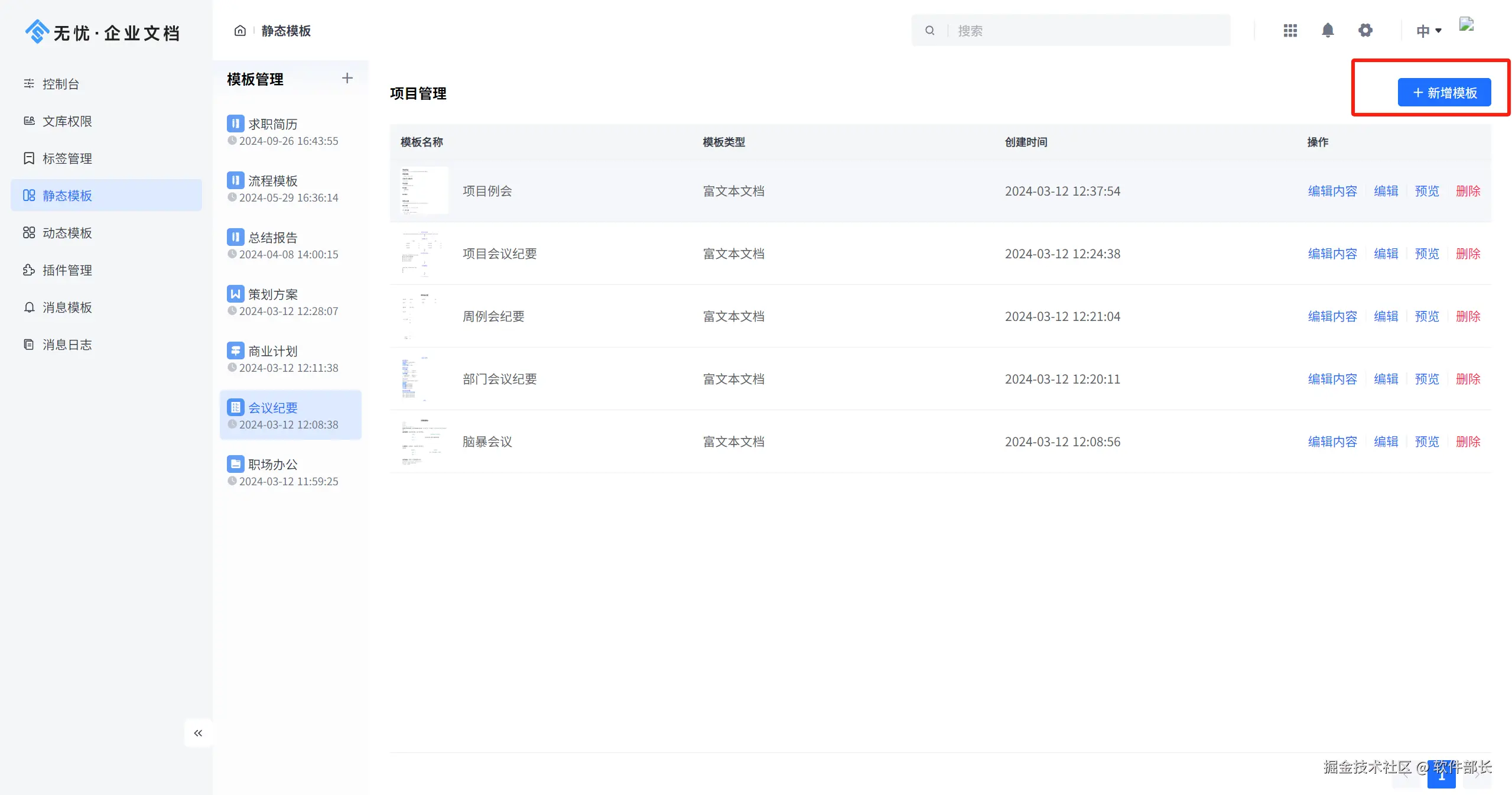This screenshot has width=1512, height=795.
Task: Open the apps grid icon
Action: click(x=1290, y=31)
